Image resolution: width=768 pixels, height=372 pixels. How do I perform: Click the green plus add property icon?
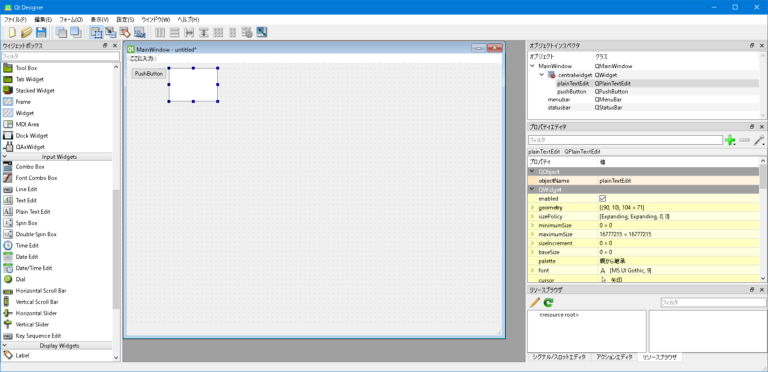(730, 140)
